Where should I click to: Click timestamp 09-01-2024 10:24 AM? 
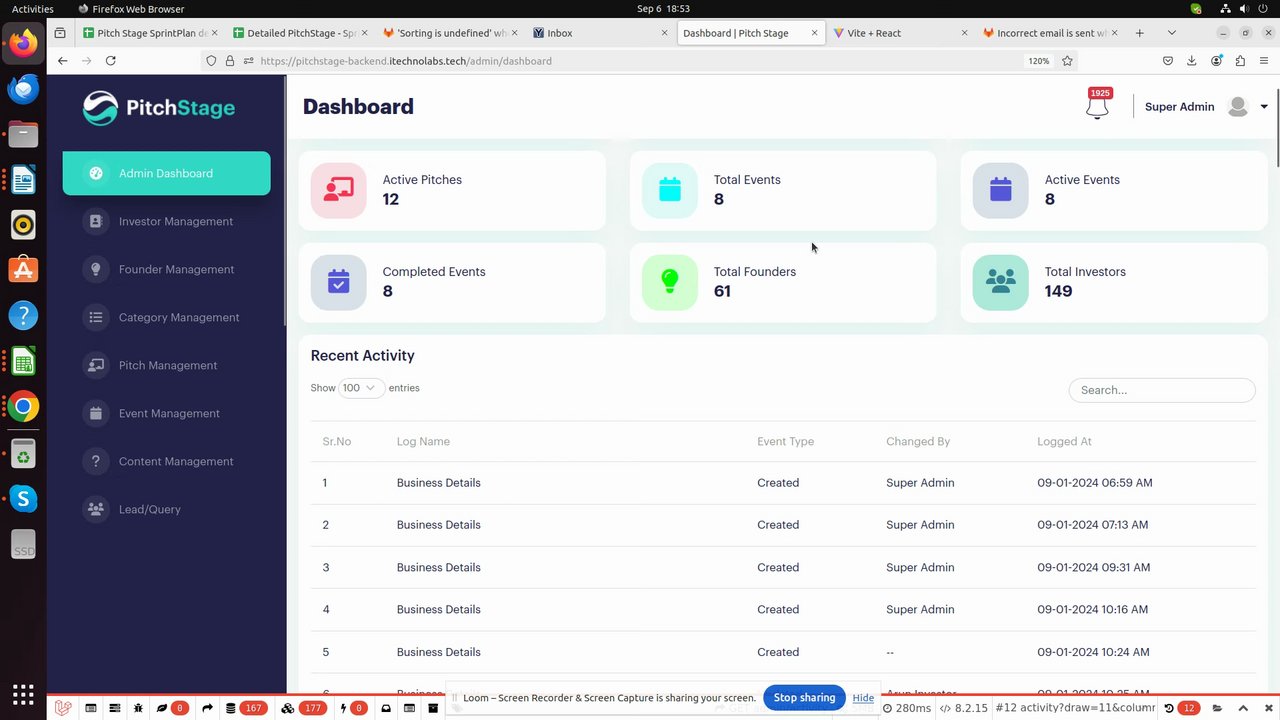click(1093, 652)
